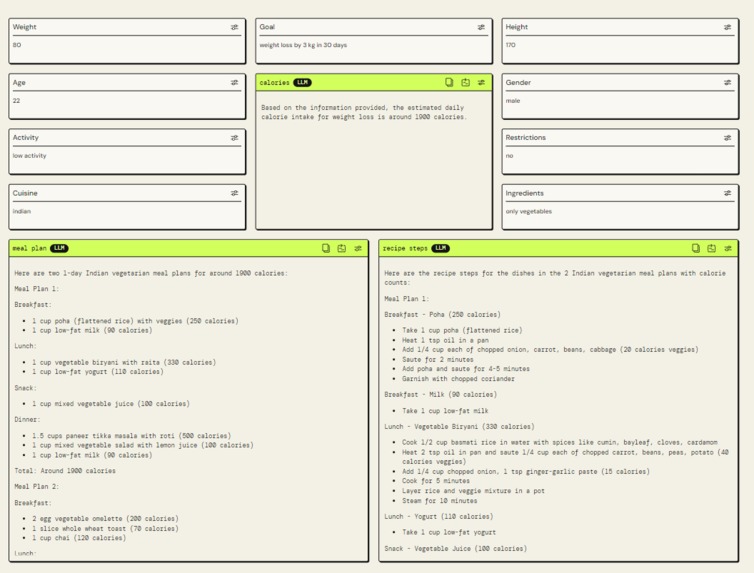Click the Ingredients card label

tap(525, 193)
